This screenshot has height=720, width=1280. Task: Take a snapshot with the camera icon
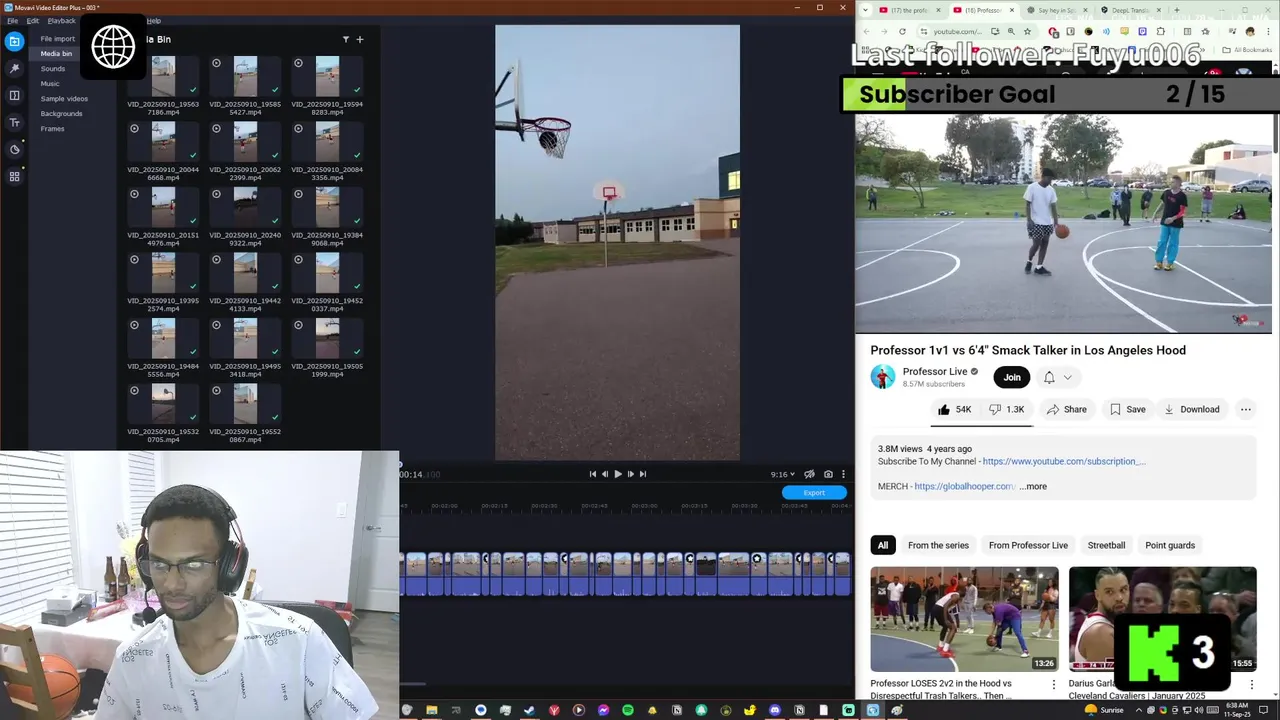pyautogui.click(x=828, y=474)
